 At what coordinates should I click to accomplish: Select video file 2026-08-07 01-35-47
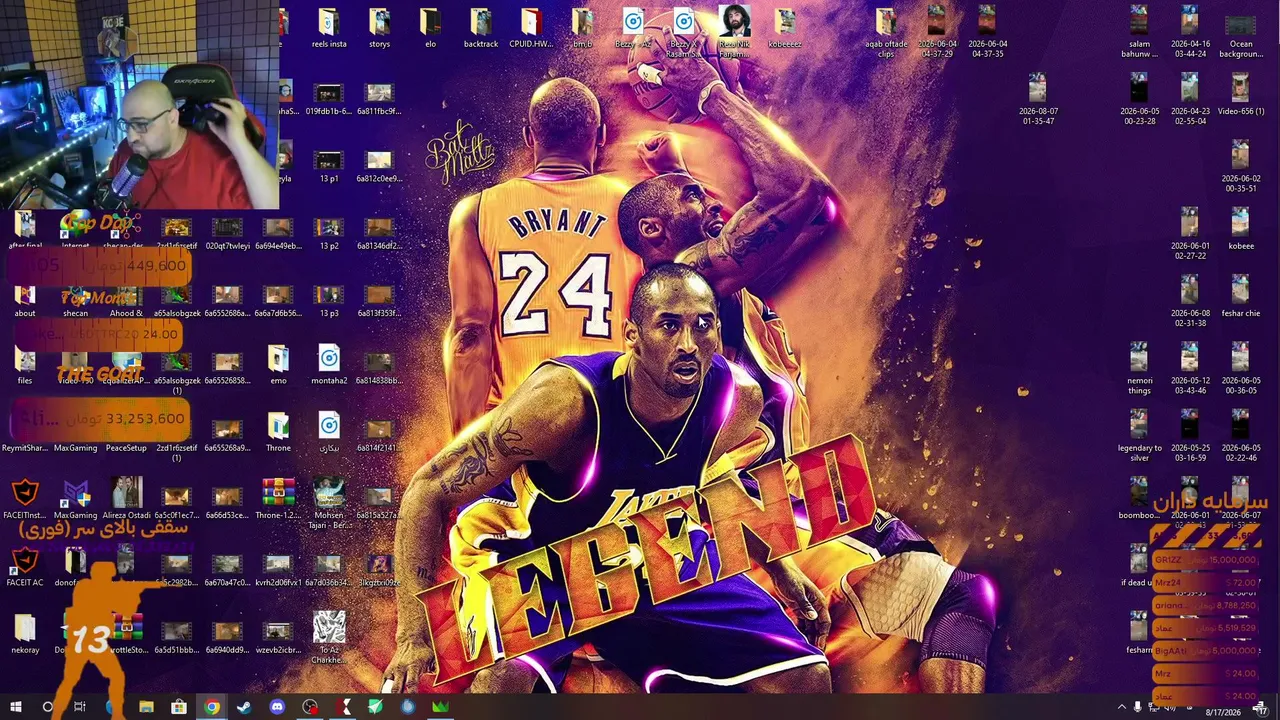pos(1038,100)
